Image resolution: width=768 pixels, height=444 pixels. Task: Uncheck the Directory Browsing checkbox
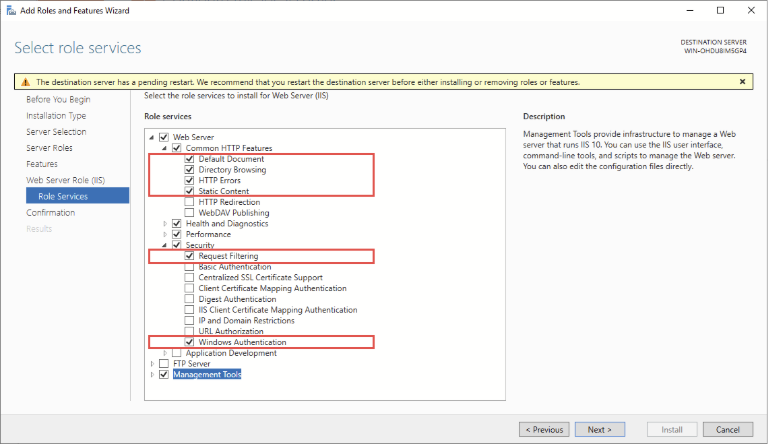[x=190, y=170]
